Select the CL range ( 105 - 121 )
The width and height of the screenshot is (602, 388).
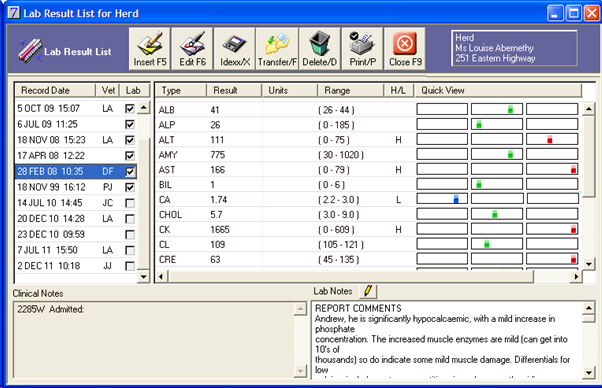point(341,244)
